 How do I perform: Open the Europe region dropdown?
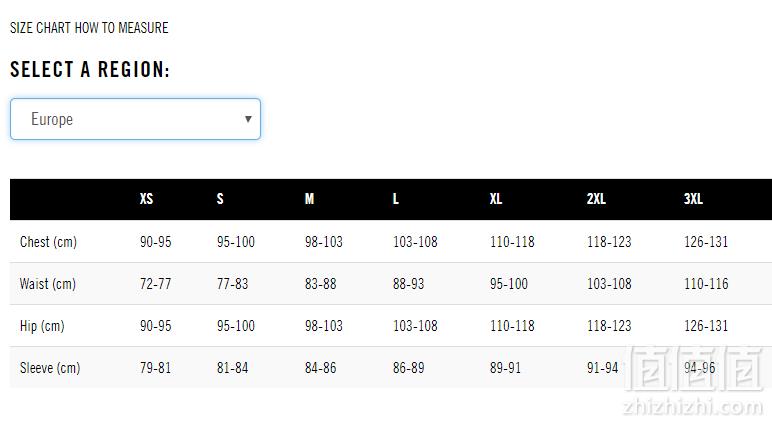point(135,119)
